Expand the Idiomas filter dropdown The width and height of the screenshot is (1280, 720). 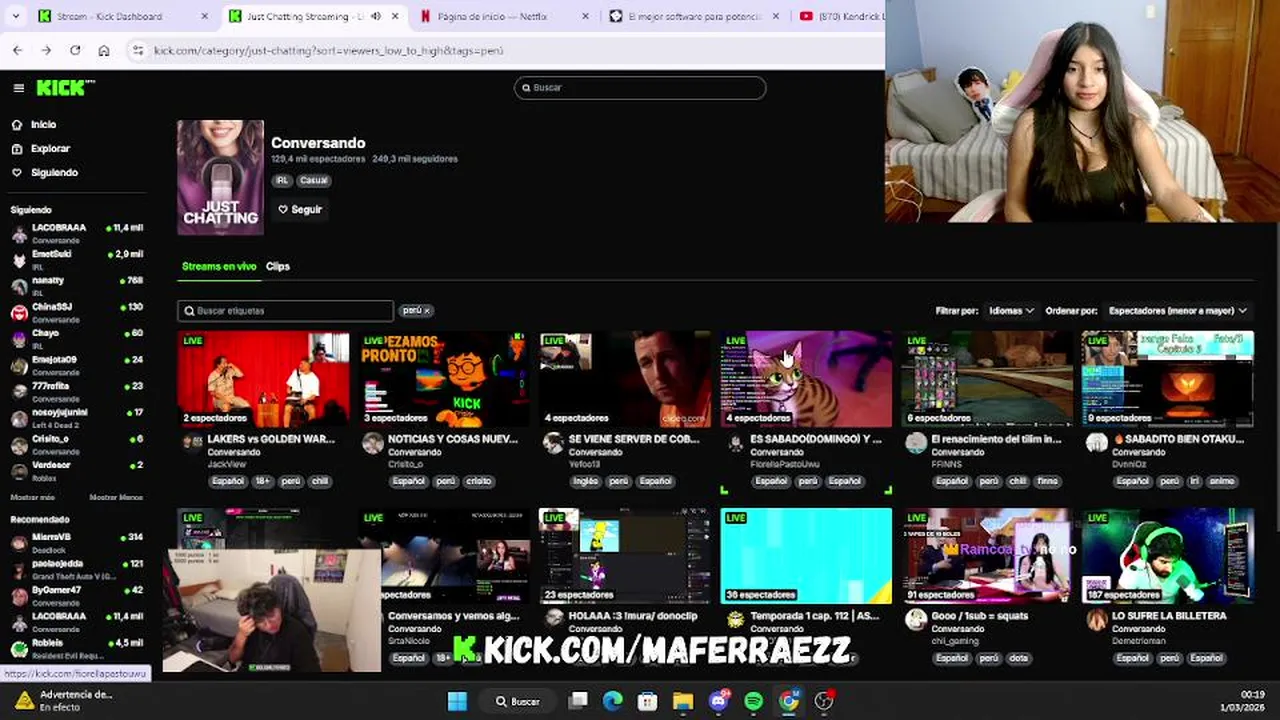point(1010,311)
